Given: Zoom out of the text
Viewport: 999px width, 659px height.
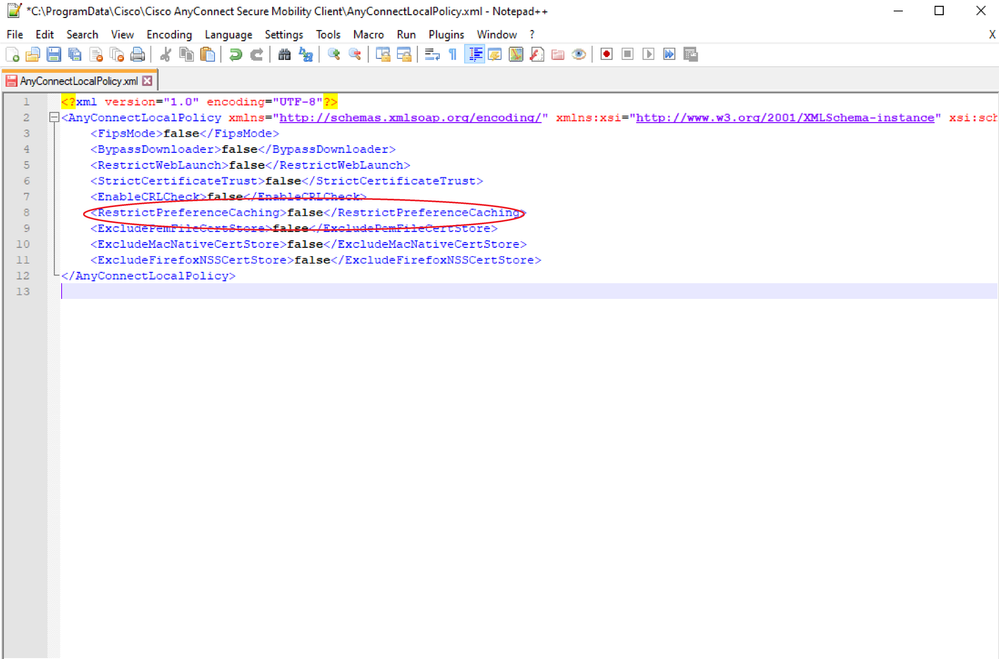Looking at the screenshot, I should coord(355,55).
